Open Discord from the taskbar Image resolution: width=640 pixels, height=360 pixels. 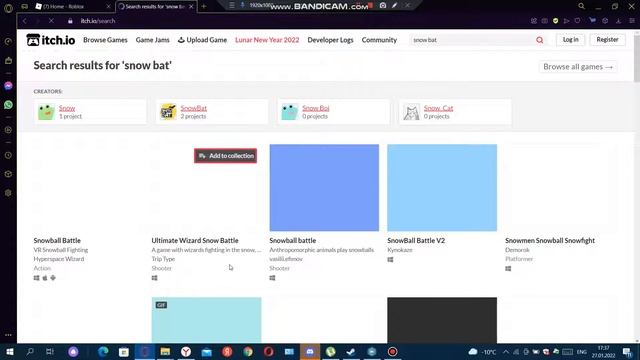click(x=310, y=351)
